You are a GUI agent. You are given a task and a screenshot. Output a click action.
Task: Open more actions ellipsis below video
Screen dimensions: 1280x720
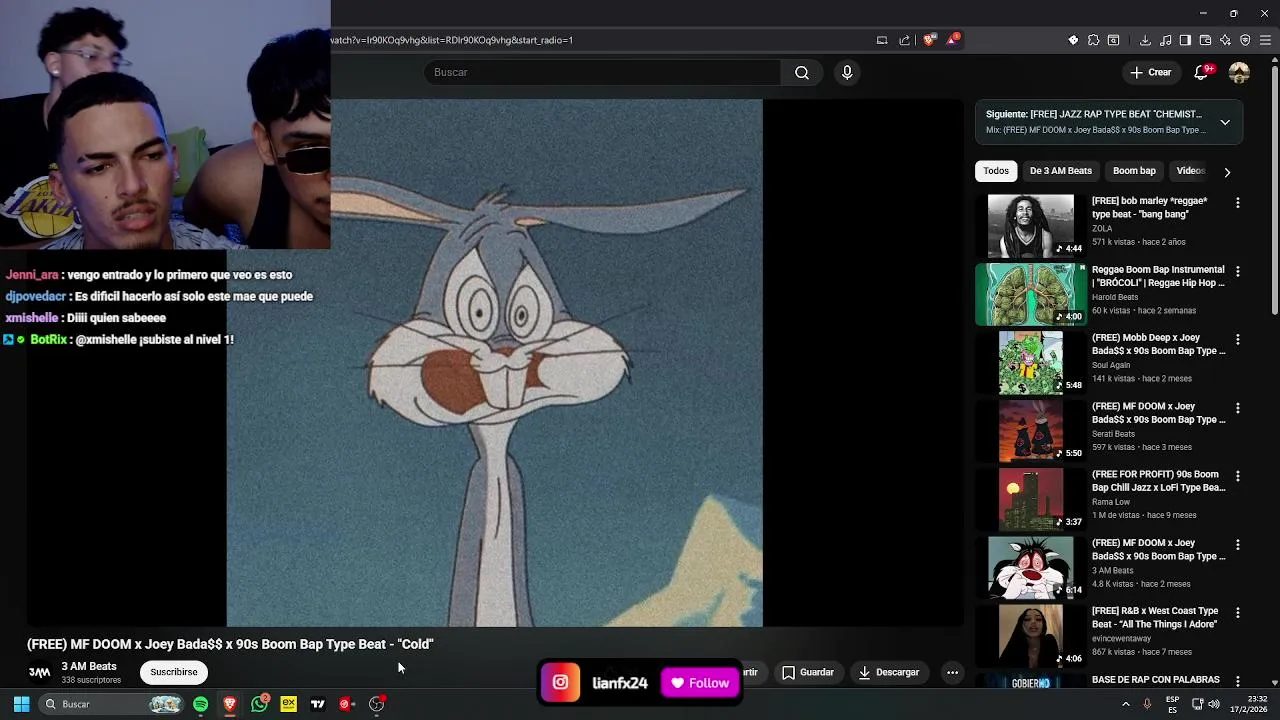952,673
